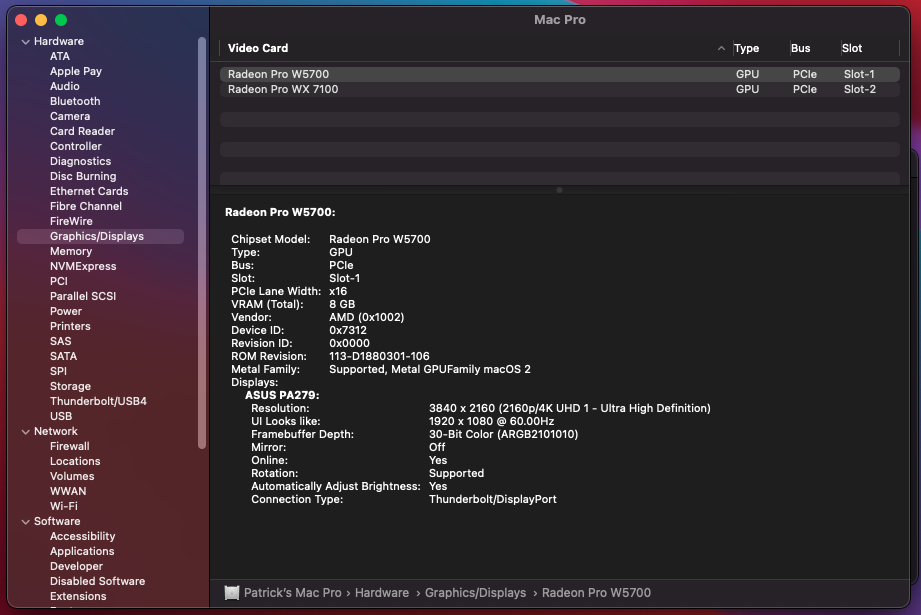Click the Device ID value 0x7312
Image resolution: width=921 pixels, height=615 pixels.
348,330
